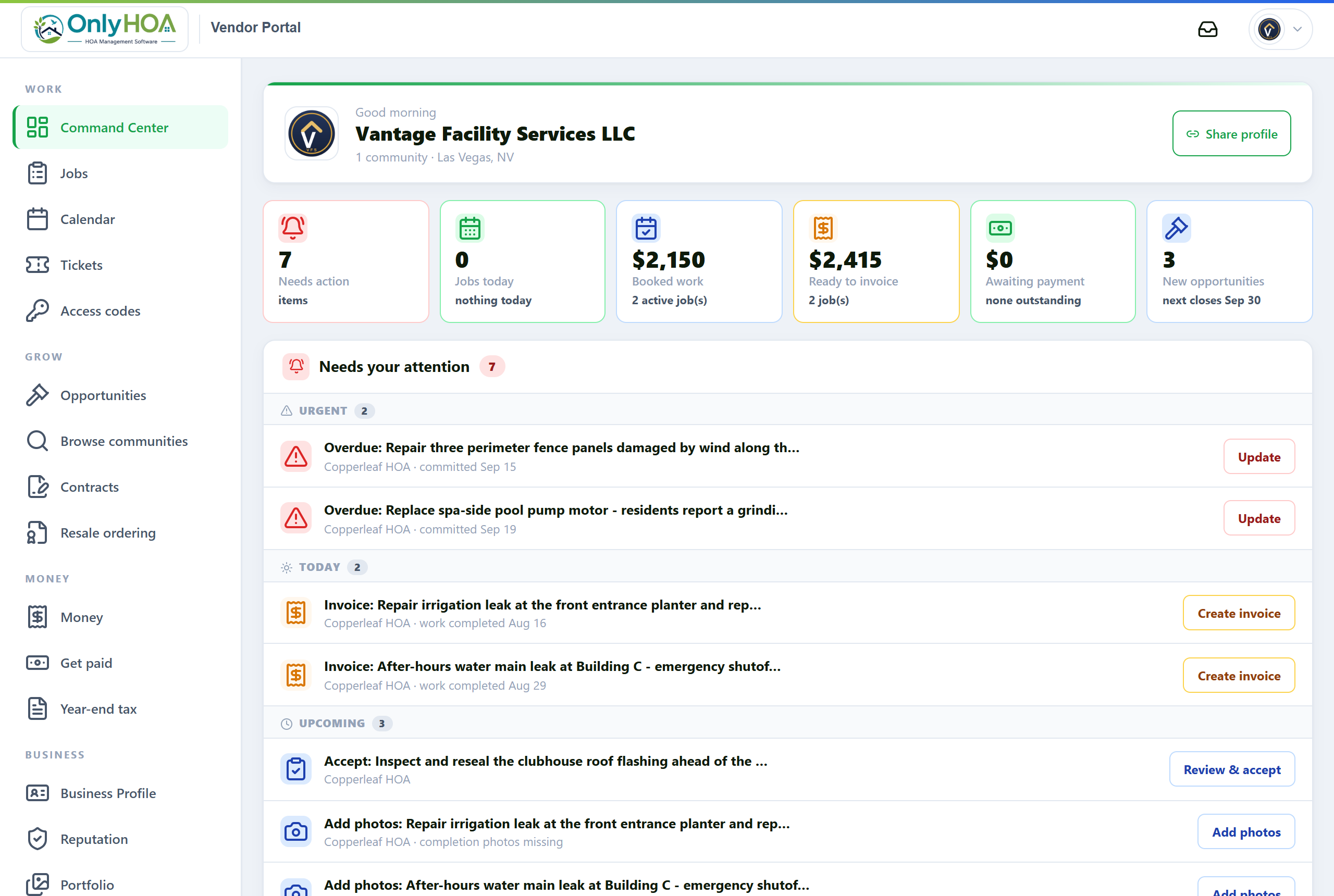The image size is (1334, 896).
Task: Create invoice for irrigation leak repair
Action: coord(1239,613)
